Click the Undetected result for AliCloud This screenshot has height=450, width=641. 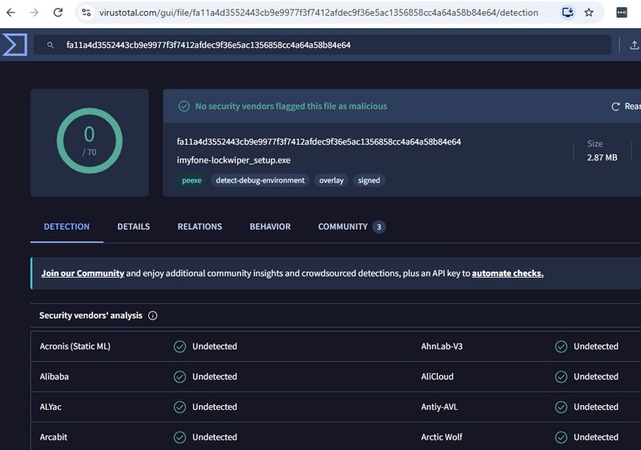(x=596, y=377)
